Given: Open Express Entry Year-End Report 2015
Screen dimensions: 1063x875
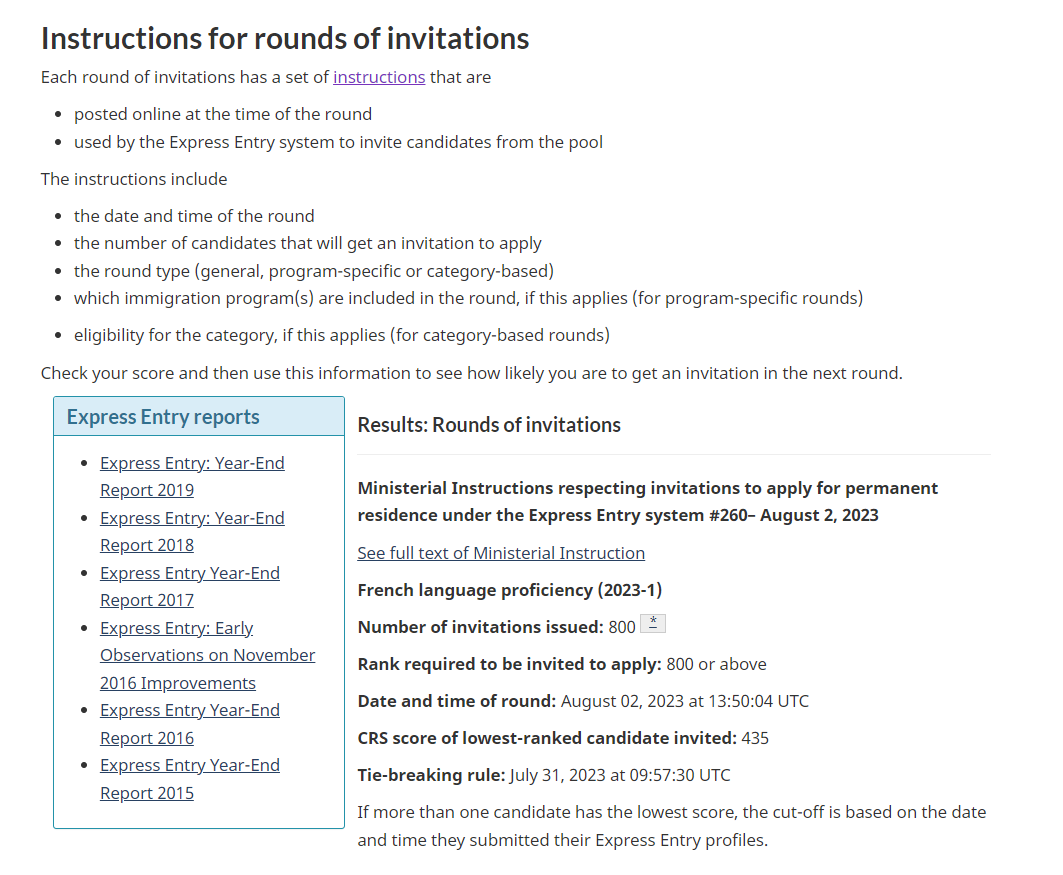Looking at the screenshot, I should [189, 779].
